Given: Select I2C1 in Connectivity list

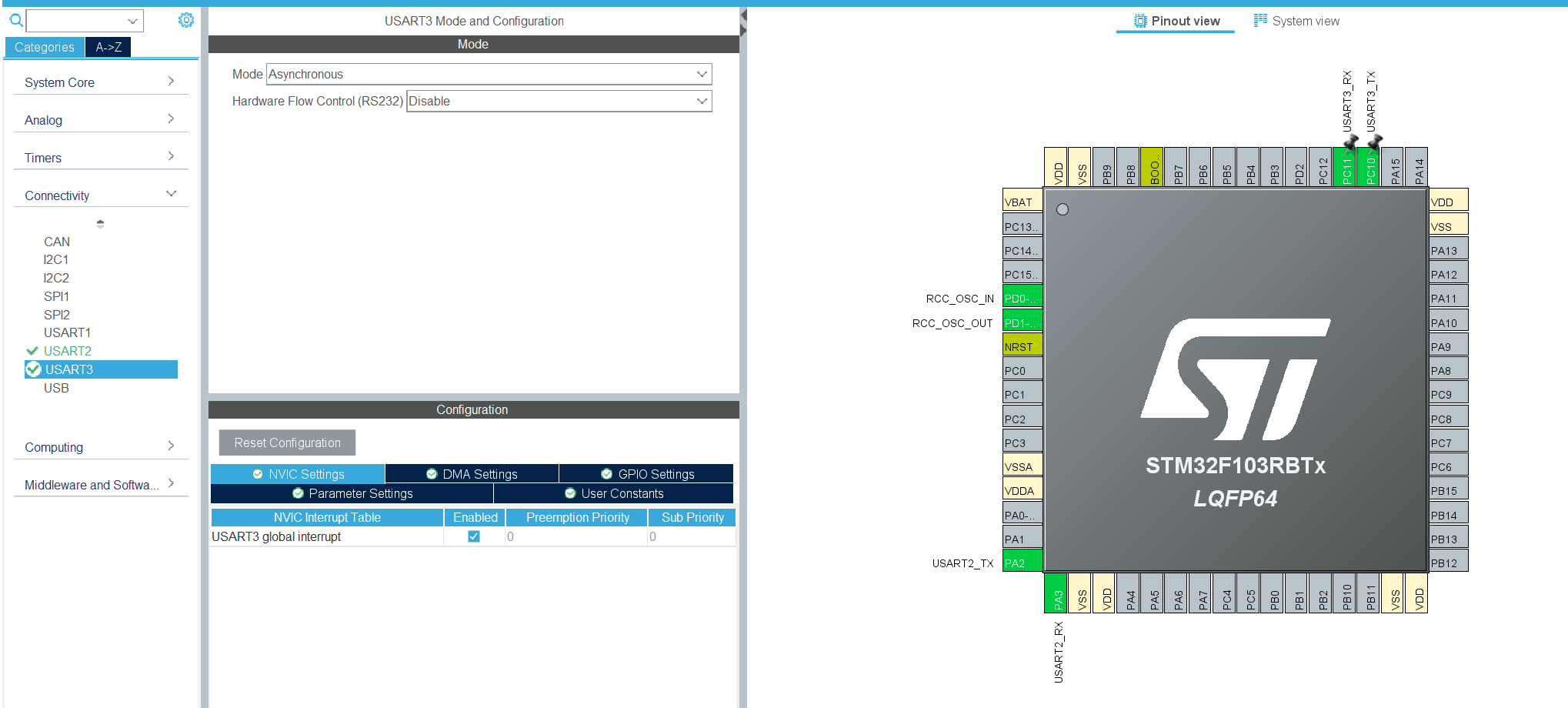Looking at the screenshot, I should [56, 259].
